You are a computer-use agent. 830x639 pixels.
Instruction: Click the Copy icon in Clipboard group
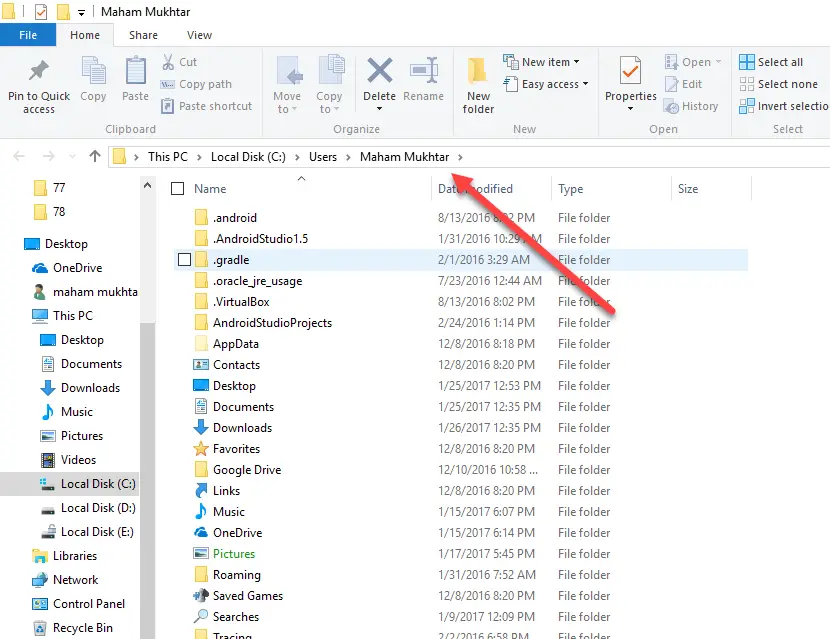pyautogui.click(x=93, y=71)
